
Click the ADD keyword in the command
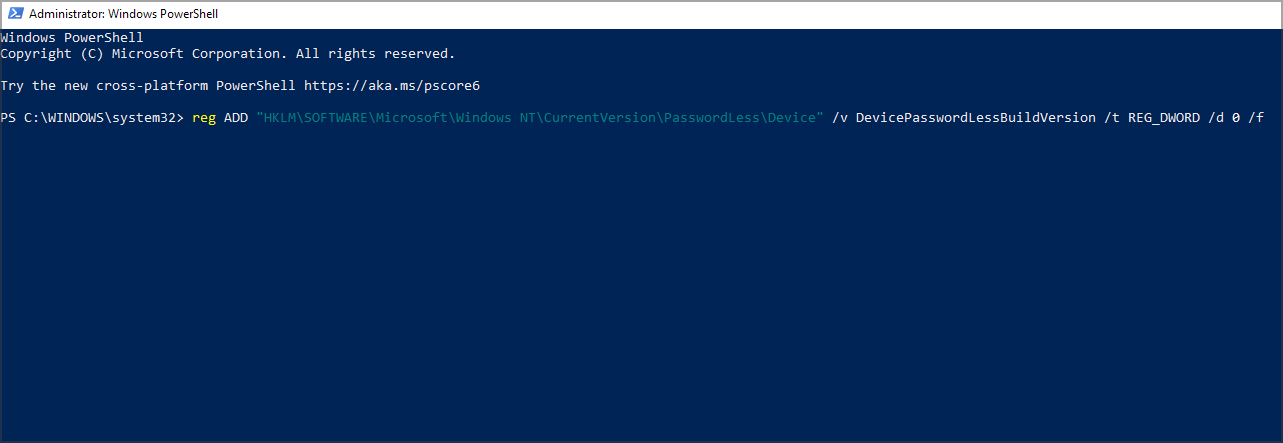pyautogui.click(x=236, y=118)
